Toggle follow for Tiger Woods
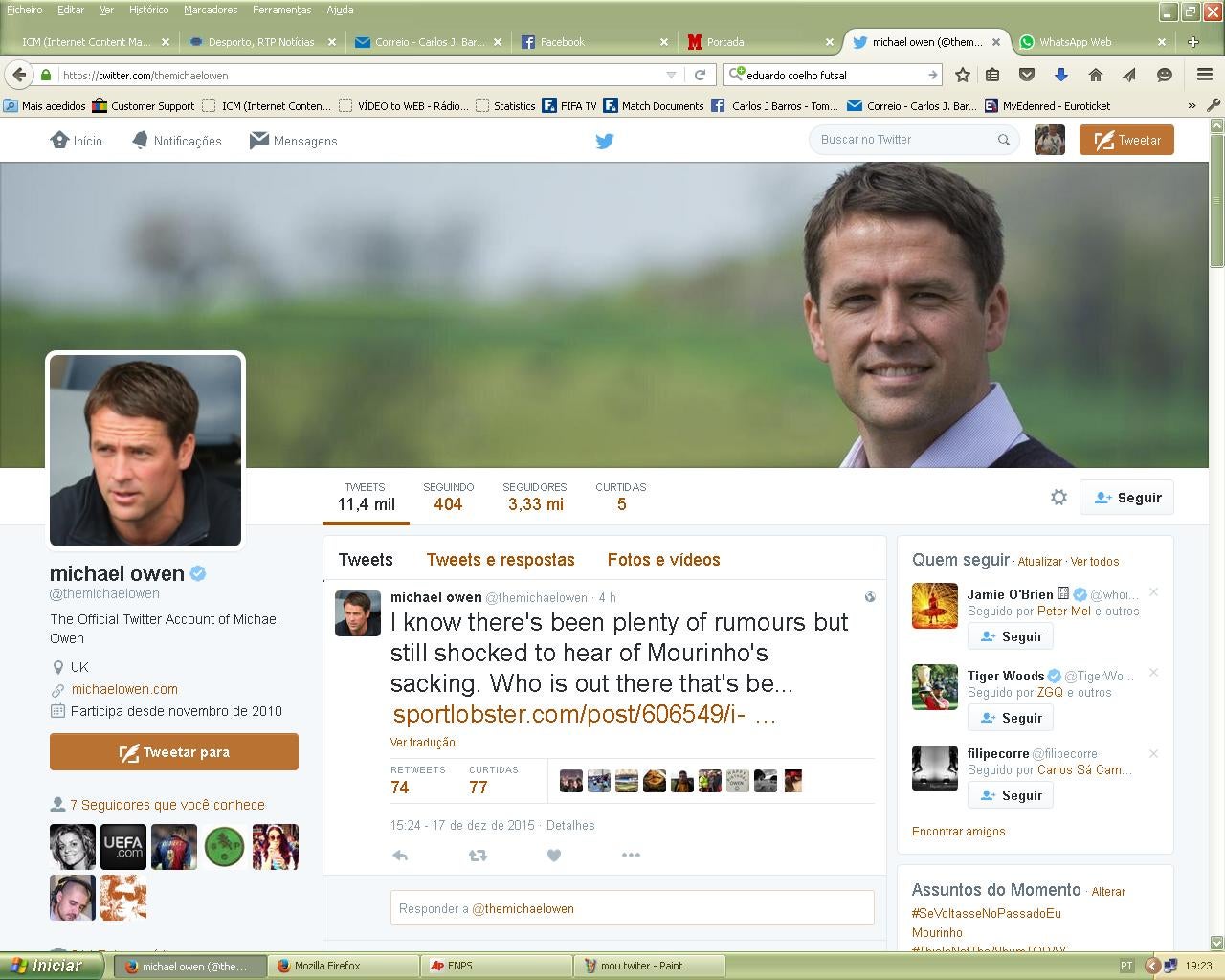 [1011, 718]
